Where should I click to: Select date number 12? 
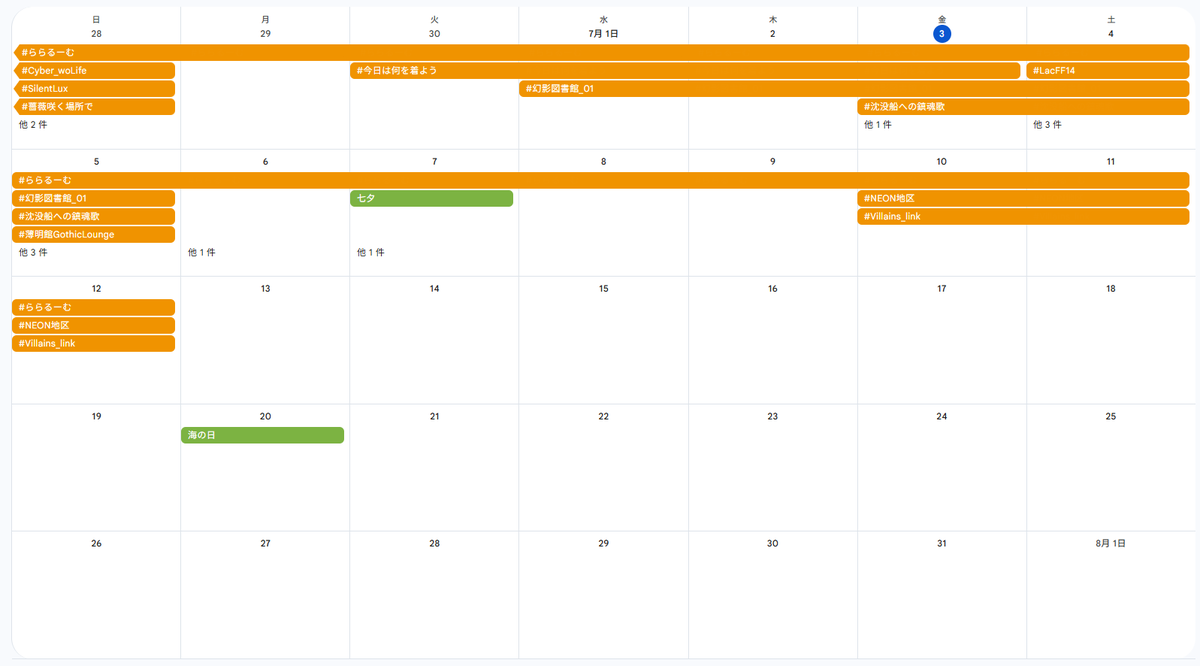click(96, 289)
